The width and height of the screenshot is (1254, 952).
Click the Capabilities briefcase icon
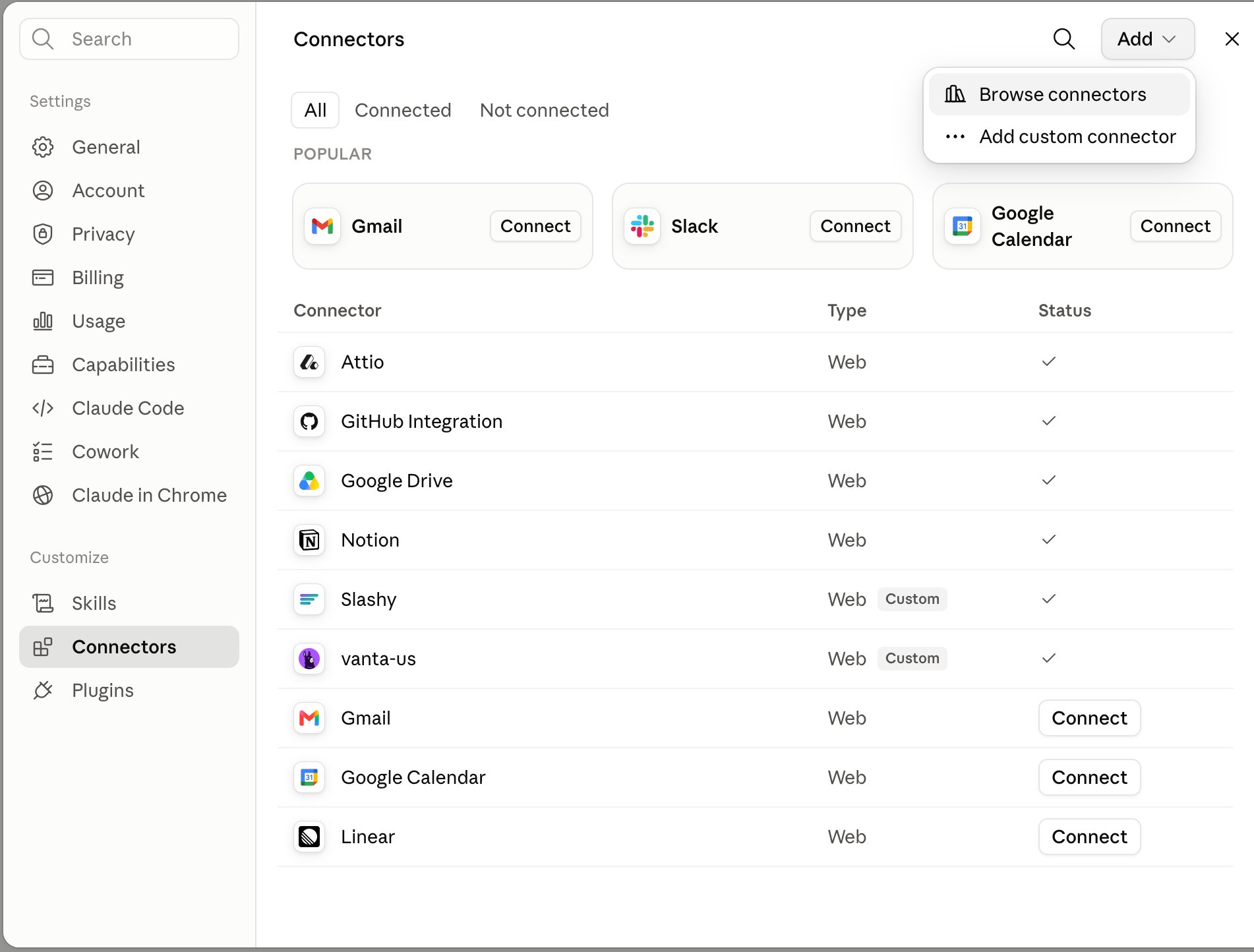pyautogui.click(x=43, y=365)
